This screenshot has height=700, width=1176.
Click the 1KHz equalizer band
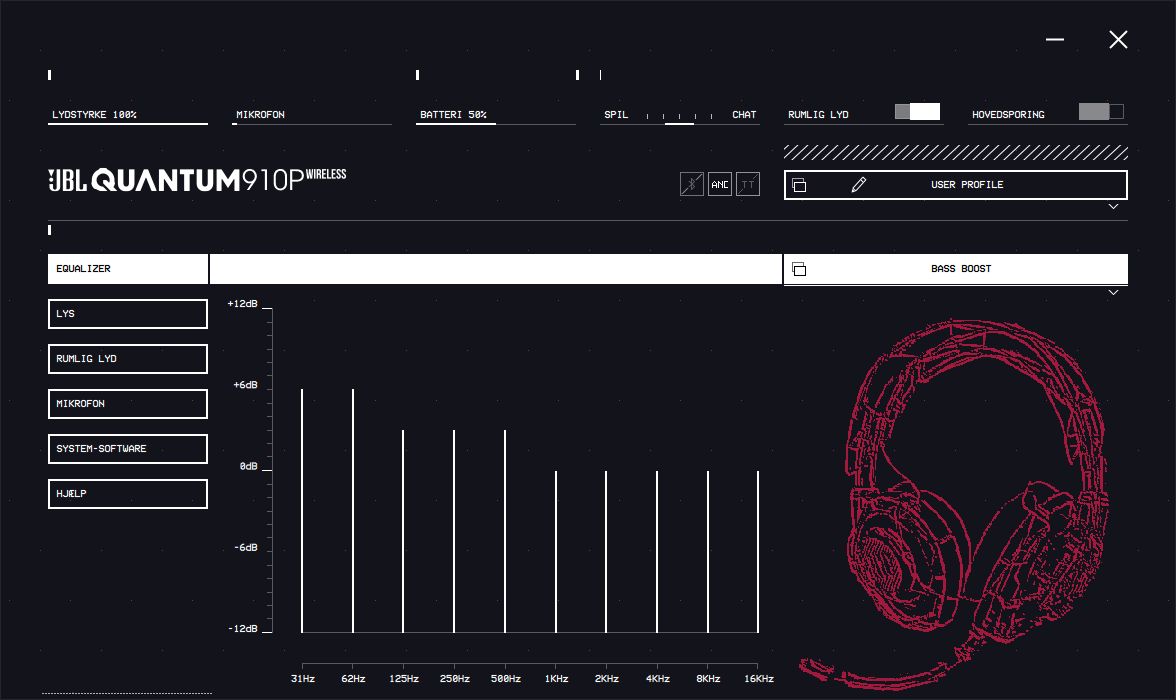click(556, 551)
